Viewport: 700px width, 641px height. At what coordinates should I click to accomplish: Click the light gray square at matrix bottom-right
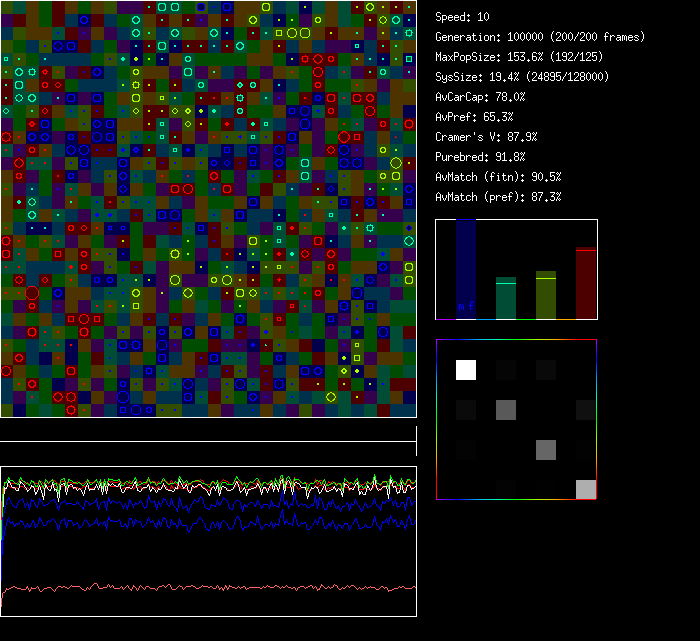pyautogui.click(x=586, y=489)
